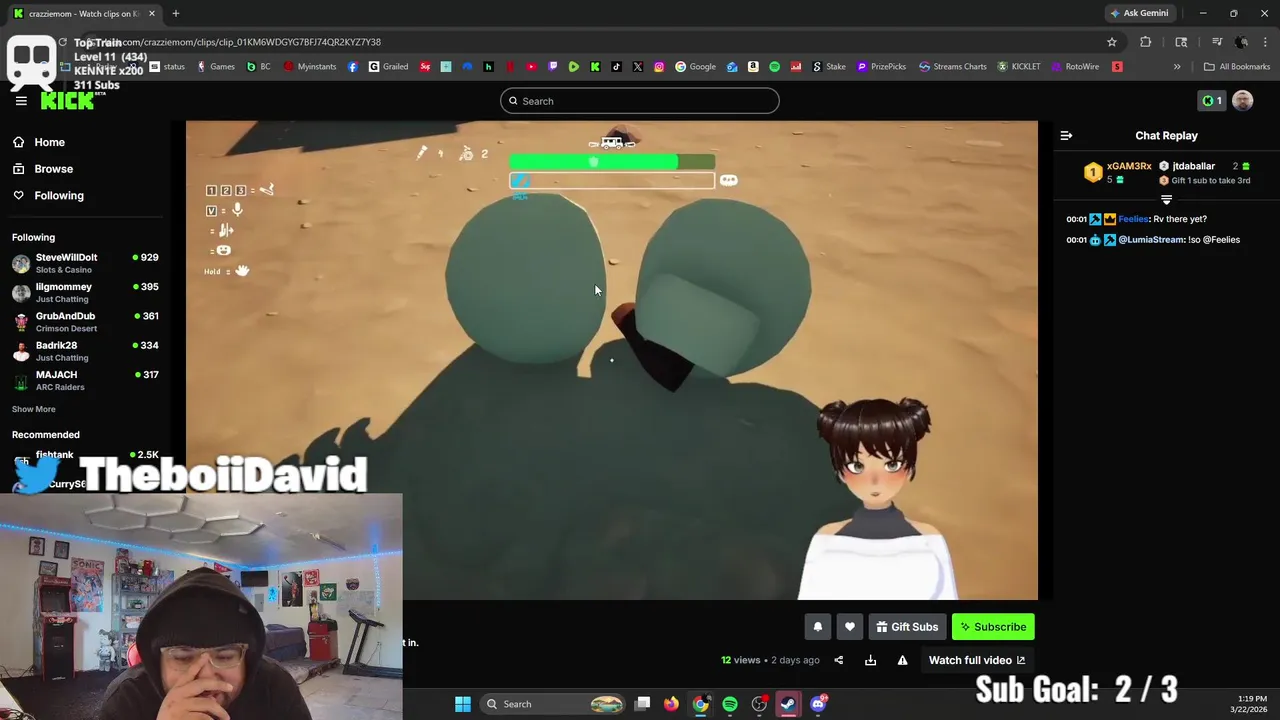This screenshot has height=720, width=1280.
Task: Open PrizePicks bookmark
Action: click(881, 67)
